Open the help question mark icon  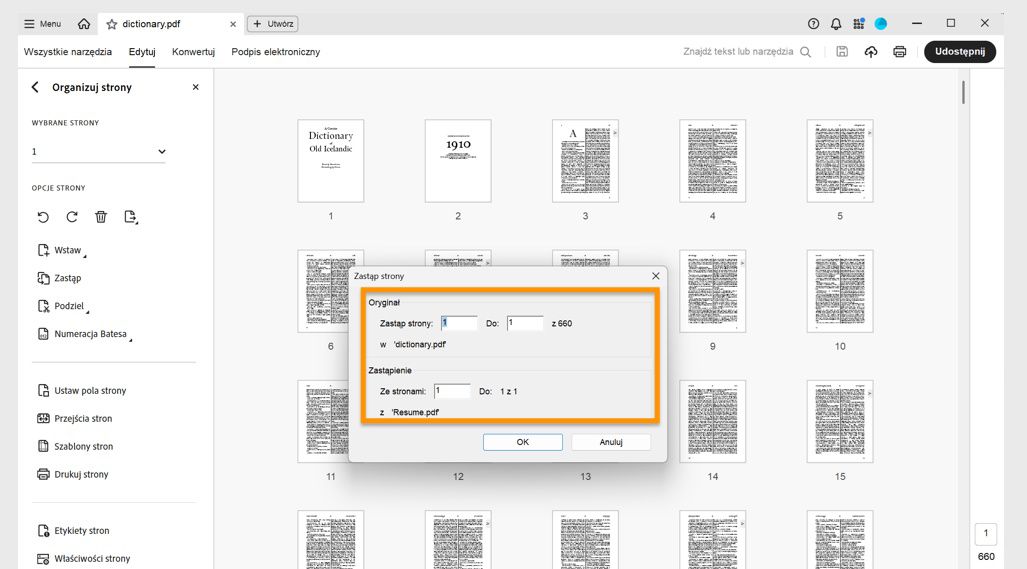(813, 24)
